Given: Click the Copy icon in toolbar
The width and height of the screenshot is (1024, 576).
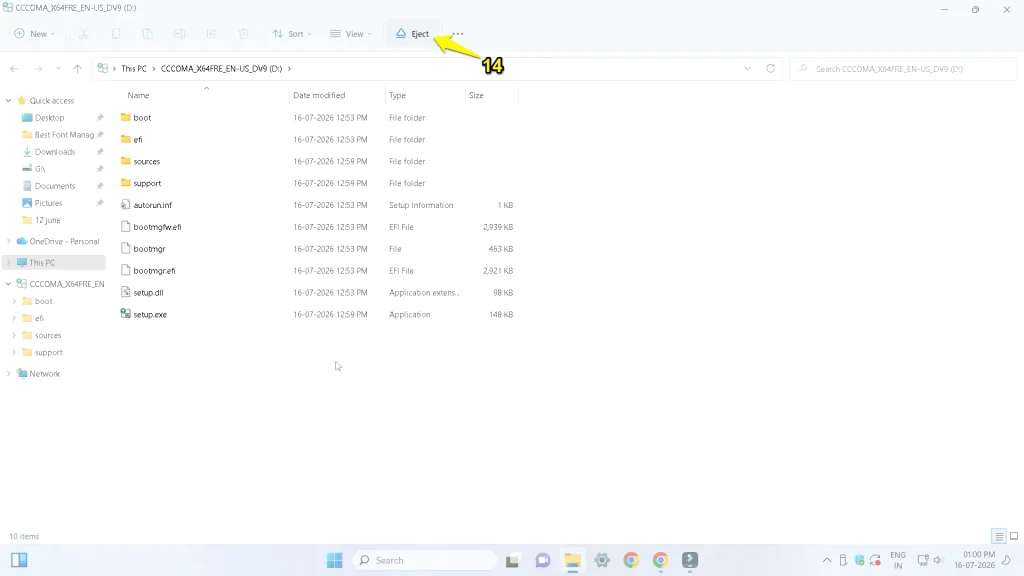Looking at the screenshot, I should 116,34.
